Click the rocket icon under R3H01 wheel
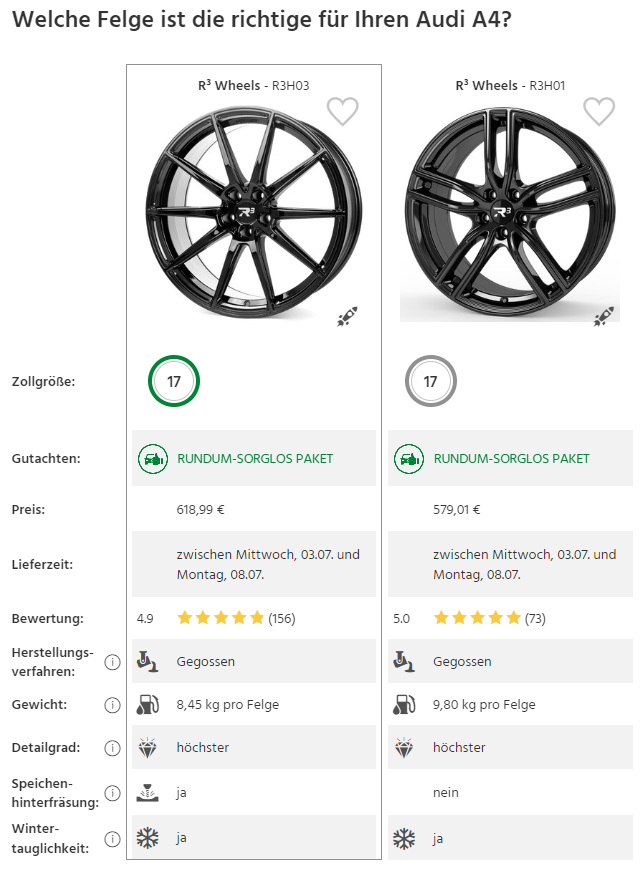641x871 pixels. pos(603,317)
